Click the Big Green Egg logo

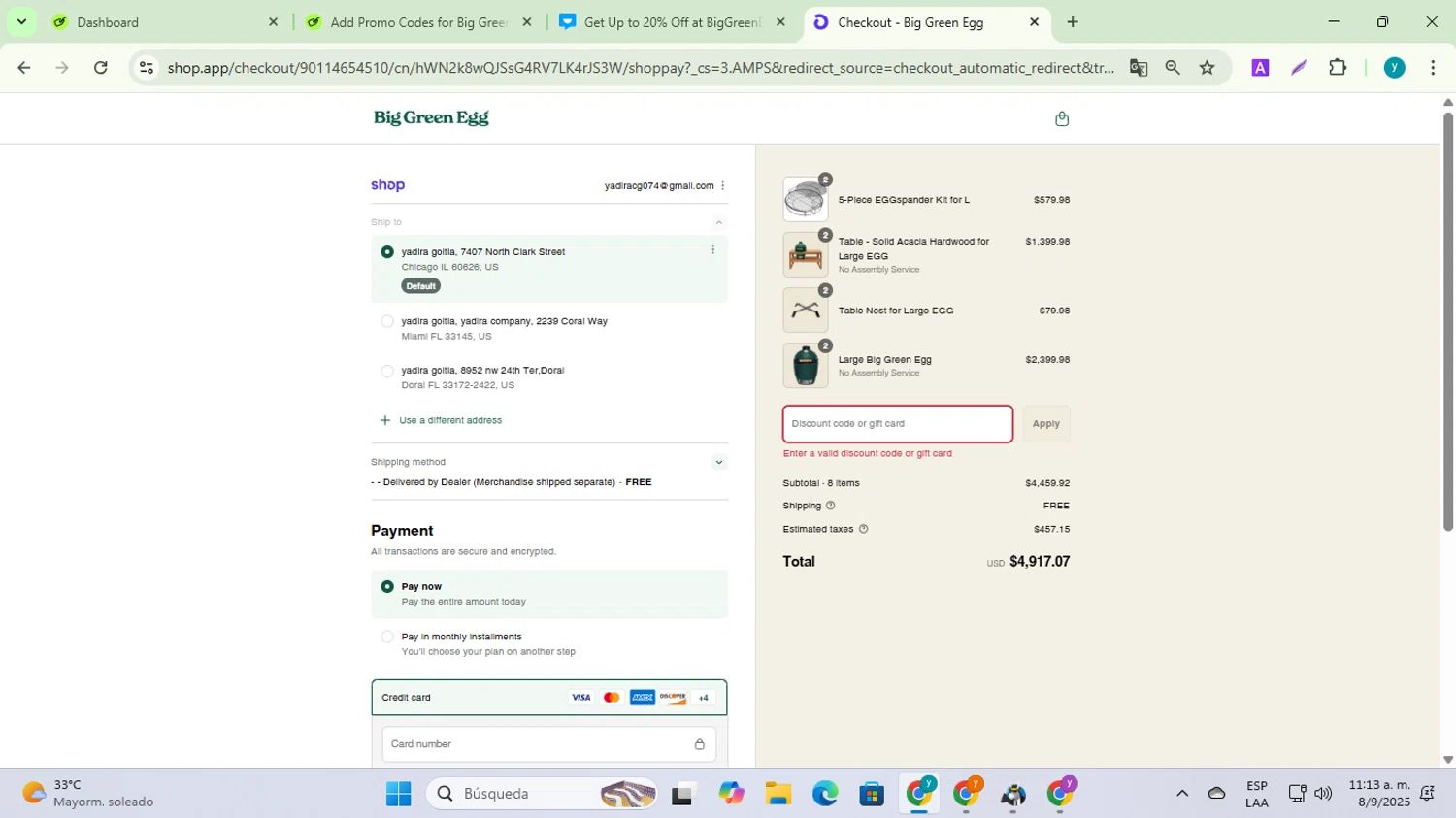click(431, 117)
